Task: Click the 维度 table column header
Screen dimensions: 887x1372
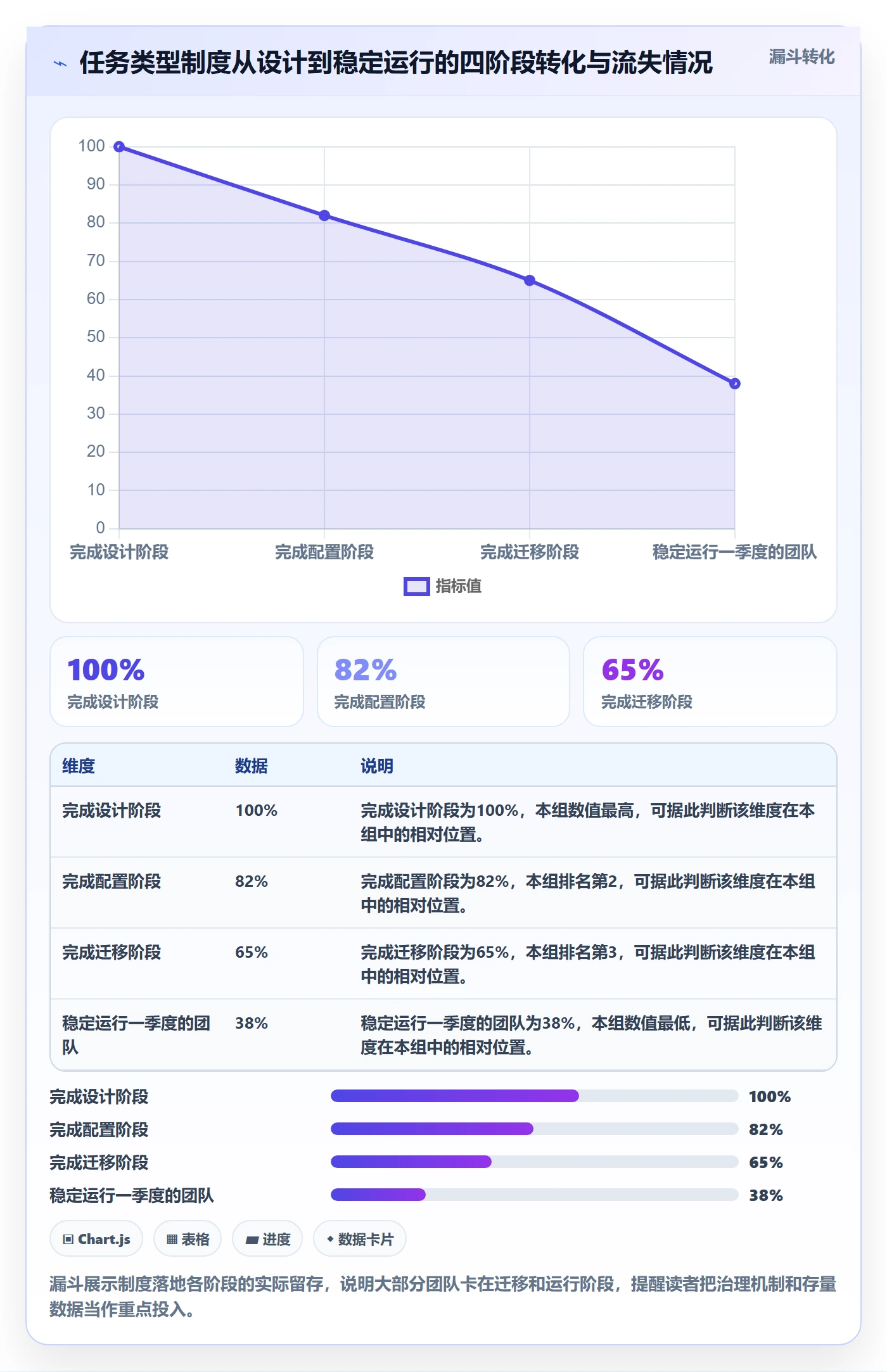Action: 79,766
